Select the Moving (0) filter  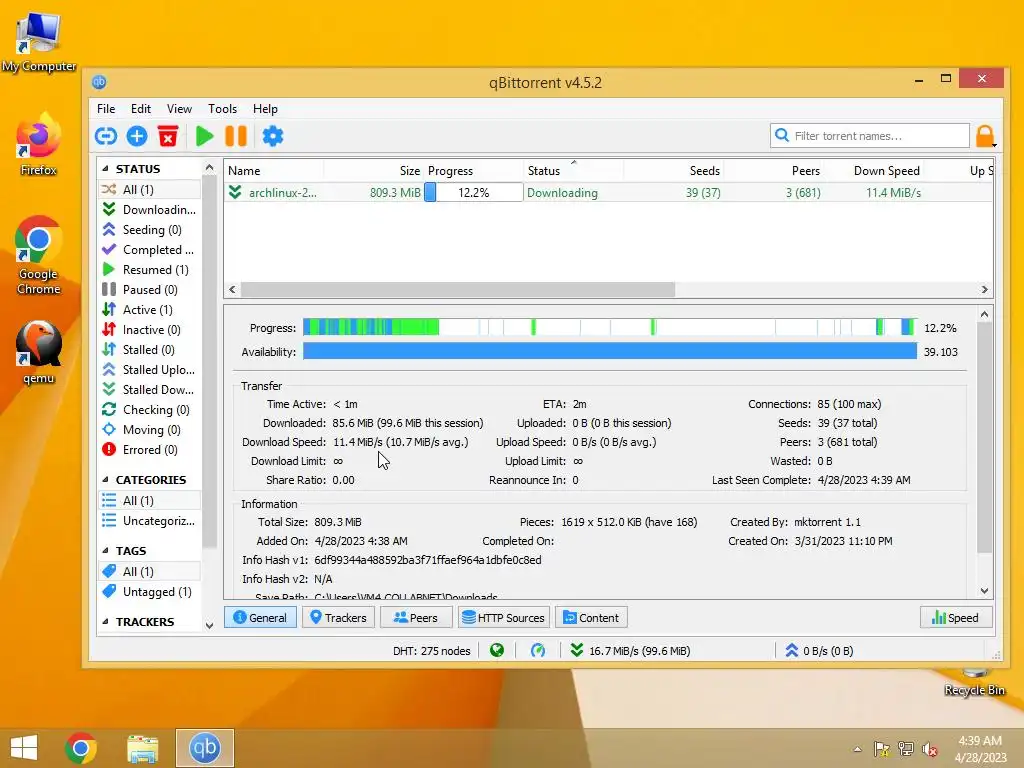coord(150,430)
